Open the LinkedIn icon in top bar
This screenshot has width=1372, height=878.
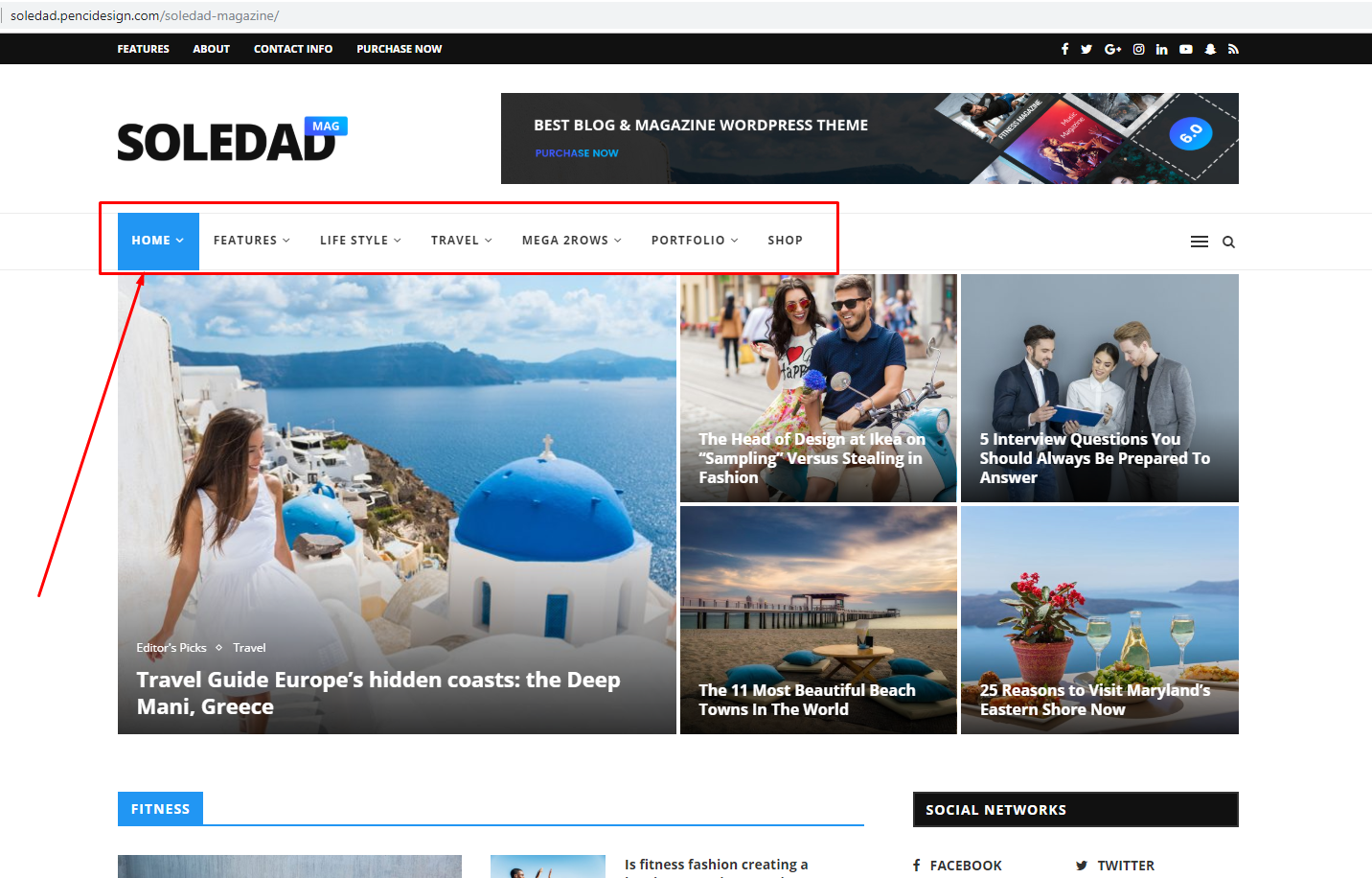tap(1161, 49)
